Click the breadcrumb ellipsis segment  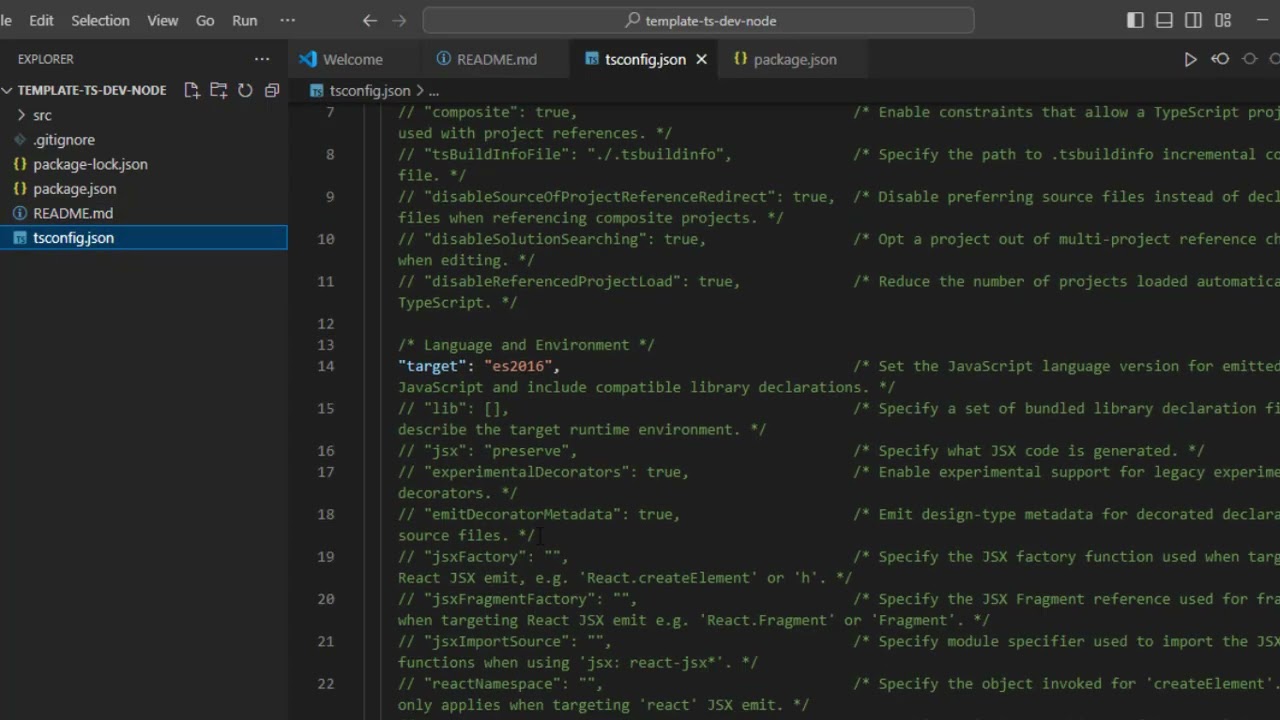[433, 90]
